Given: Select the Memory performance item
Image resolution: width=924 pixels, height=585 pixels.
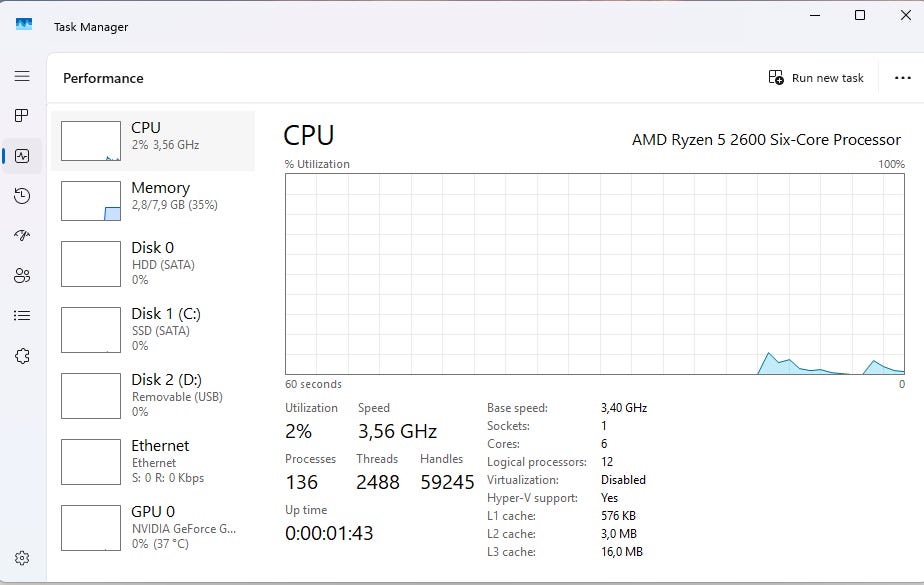Looking at the screenshot, I should tap(153, 201).
